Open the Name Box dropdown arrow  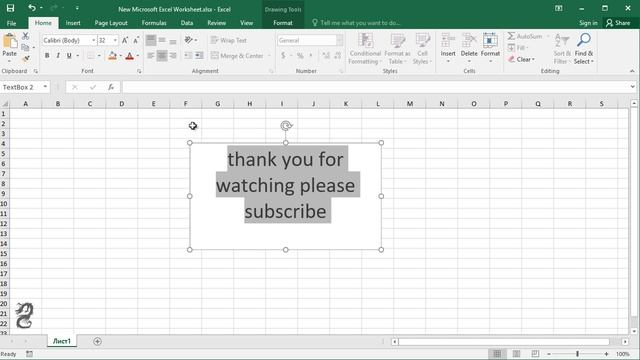pos(45,87)
